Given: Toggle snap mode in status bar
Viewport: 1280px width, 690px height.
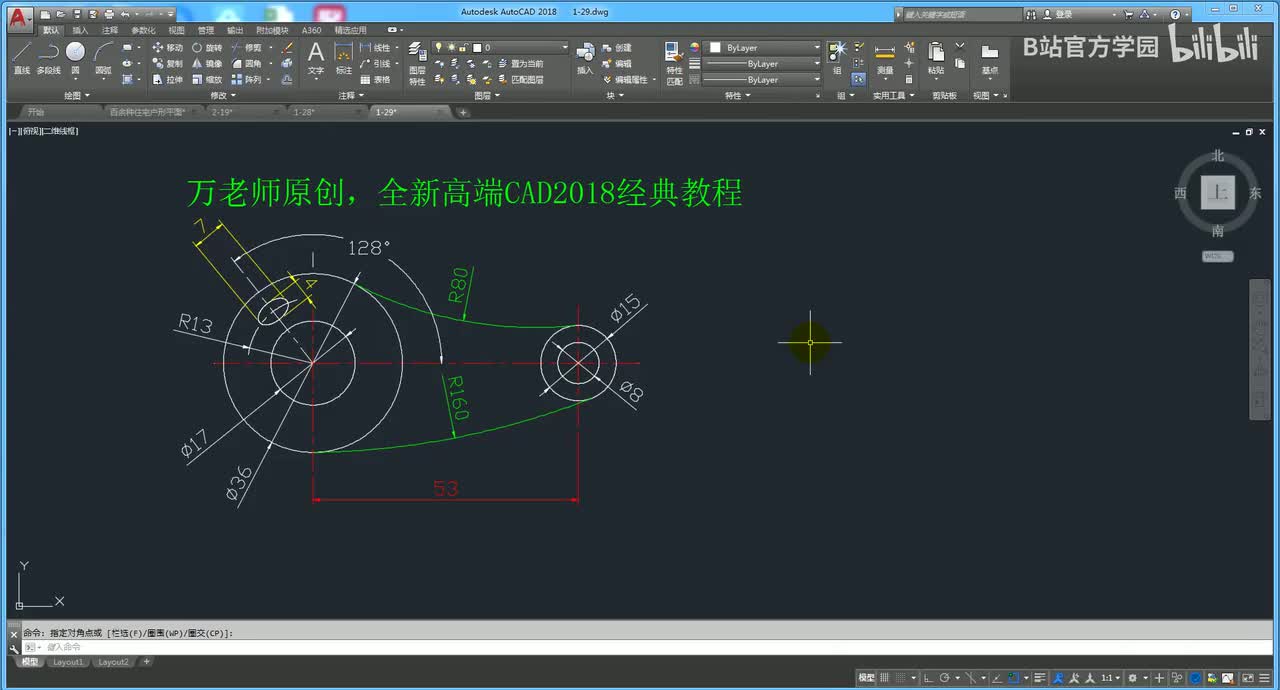Looking at the screenshot, I should pos(900,678).
